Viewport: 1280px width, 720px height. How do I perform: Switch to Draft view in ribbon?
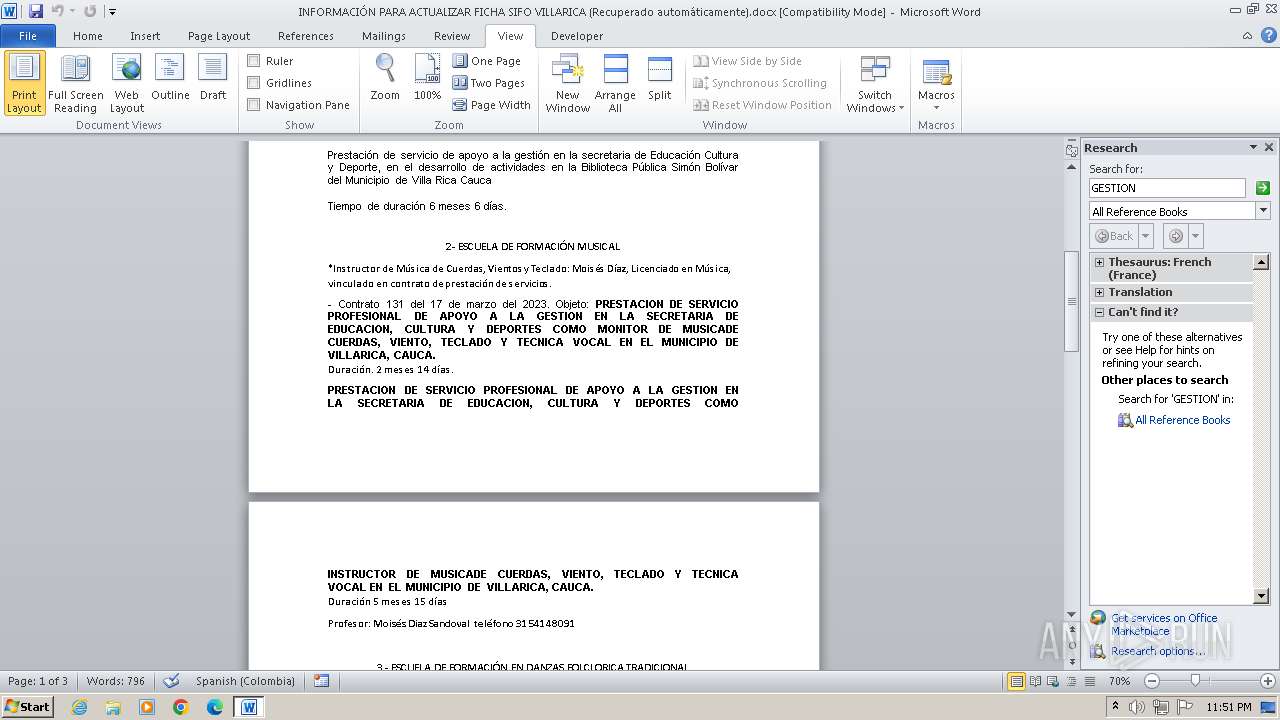tap(213, 78)
